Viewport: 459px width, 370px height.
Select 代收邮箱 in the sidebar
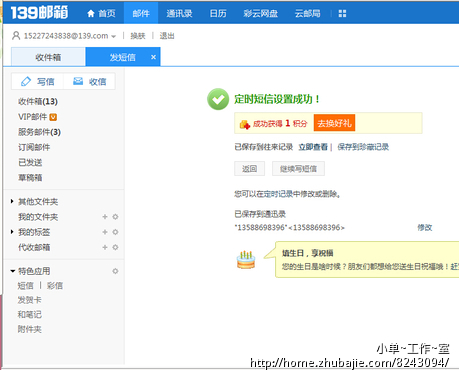pyautogui.click(x=34, y=247)
